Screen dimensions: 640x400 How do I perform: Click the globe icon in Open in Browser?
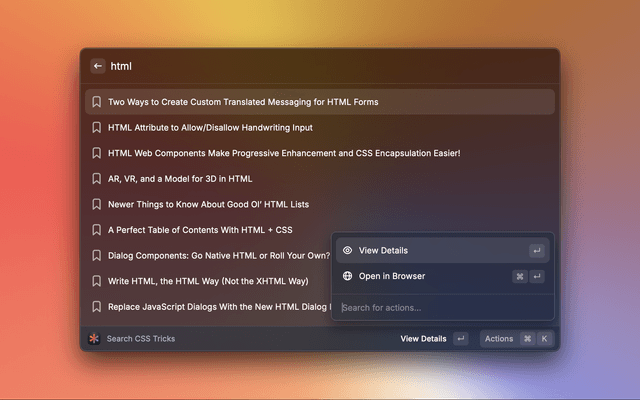pos(347,276)
